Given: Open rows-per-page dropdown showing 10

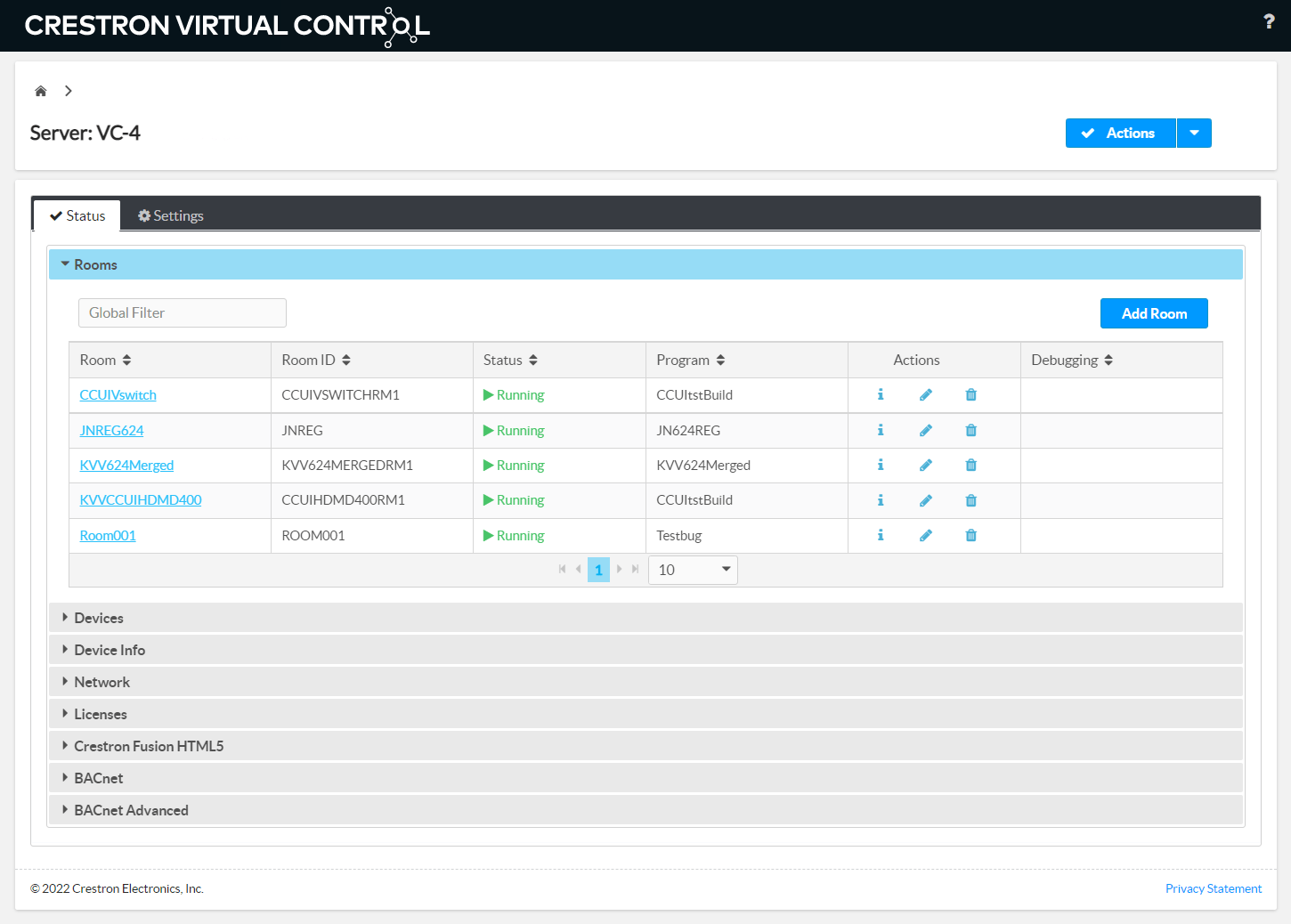Looking at the screenshot, I should (x=693, y=570).
